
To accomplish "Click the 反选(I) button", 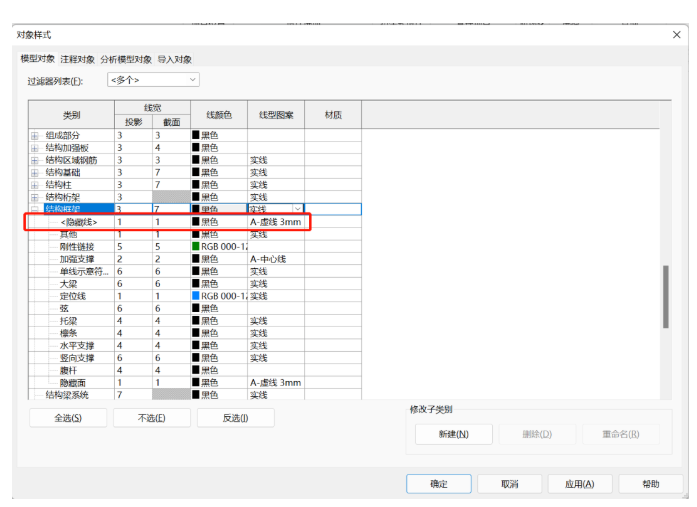I will click(x=236, y=418).
